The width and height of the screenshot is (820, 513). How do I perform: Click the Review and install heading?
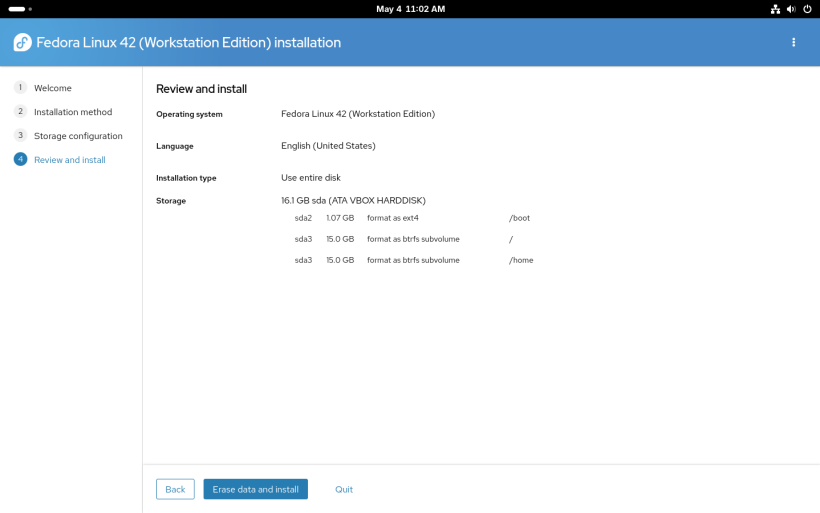pyautogui.click(x=201, y=89)
